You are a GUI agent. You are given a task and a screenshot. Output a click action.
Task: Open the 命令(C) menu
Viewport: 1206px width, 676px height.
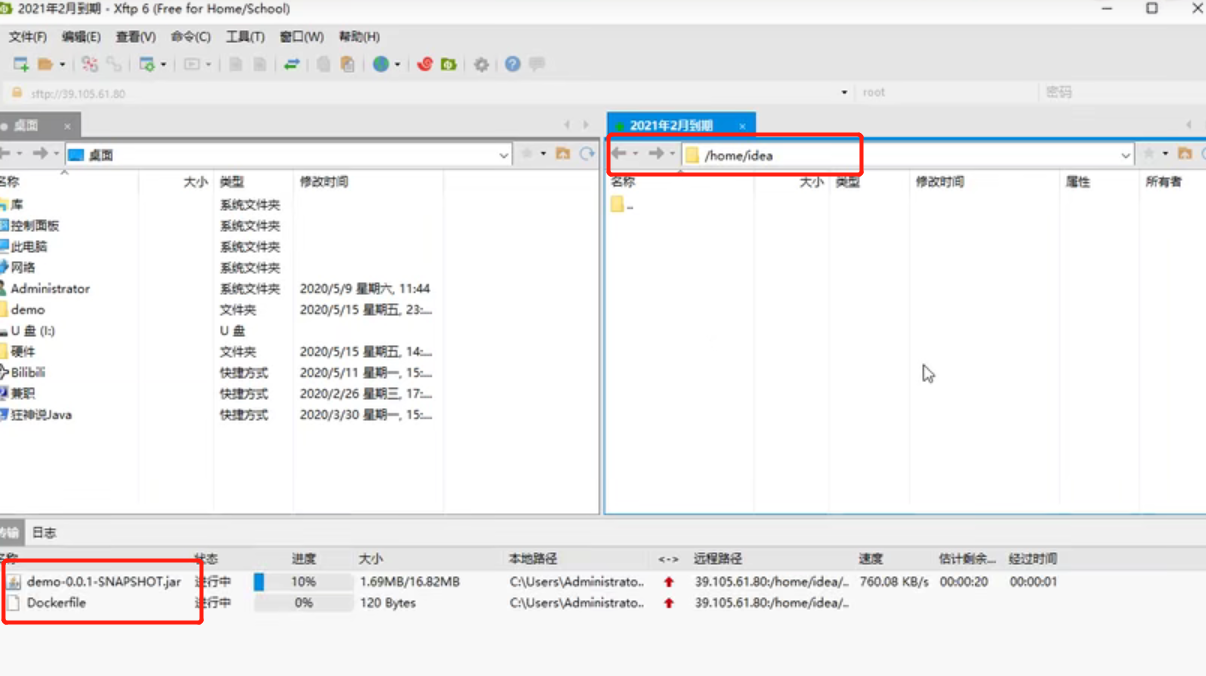[190, 37]
